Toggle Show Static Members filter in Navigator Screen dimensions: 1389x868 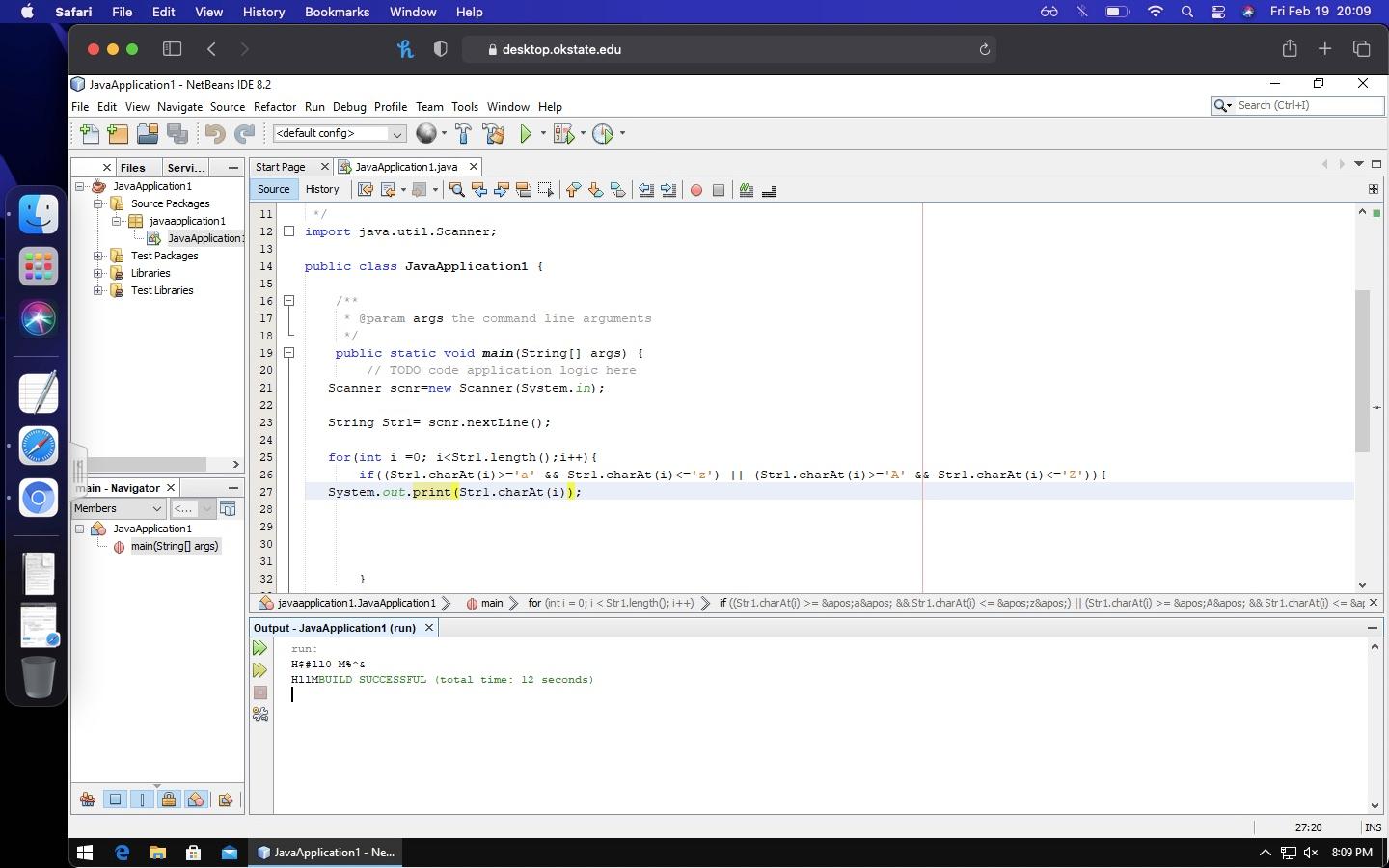pos(142,800)
